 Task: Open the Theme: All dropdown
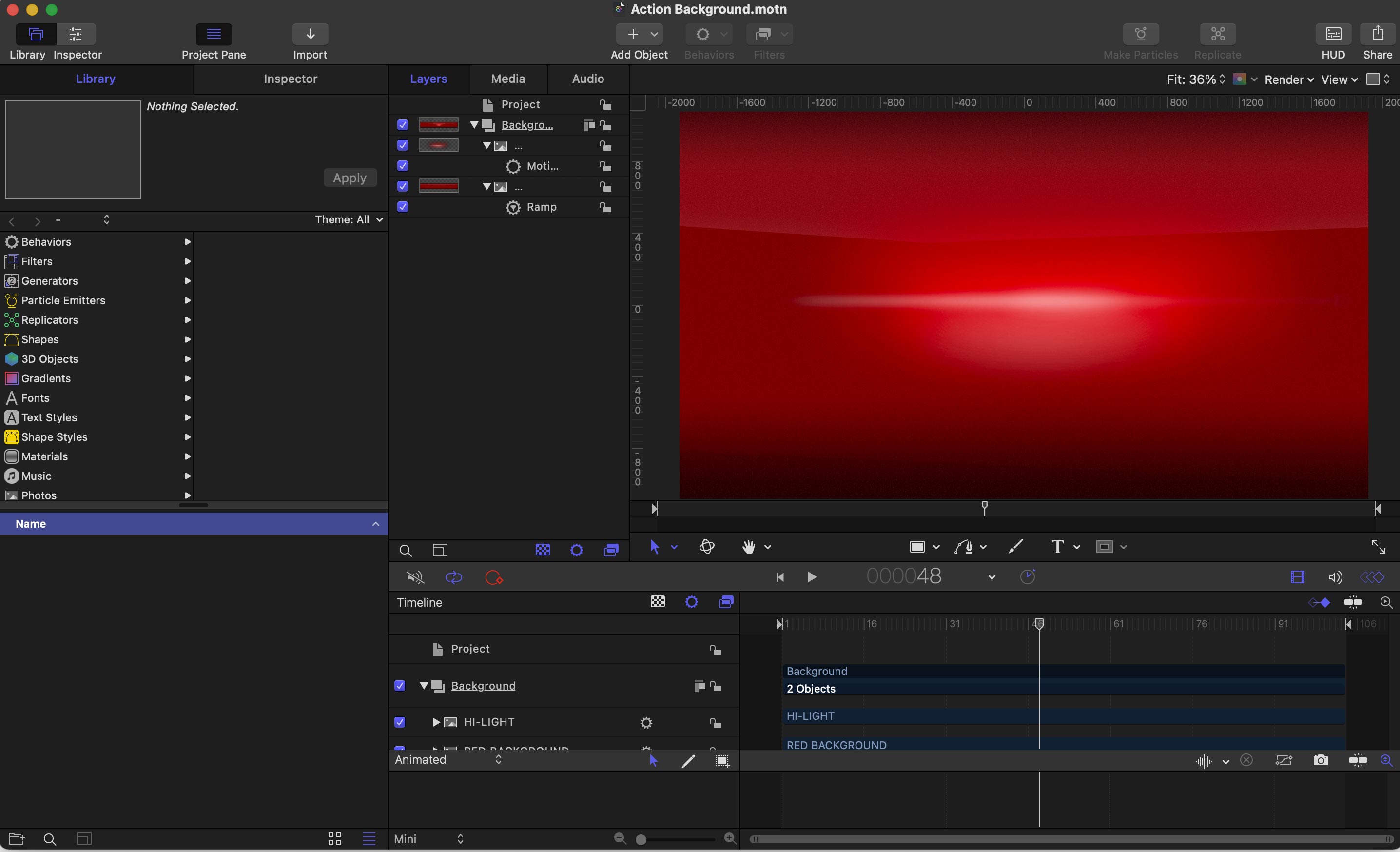pos(349,220)
